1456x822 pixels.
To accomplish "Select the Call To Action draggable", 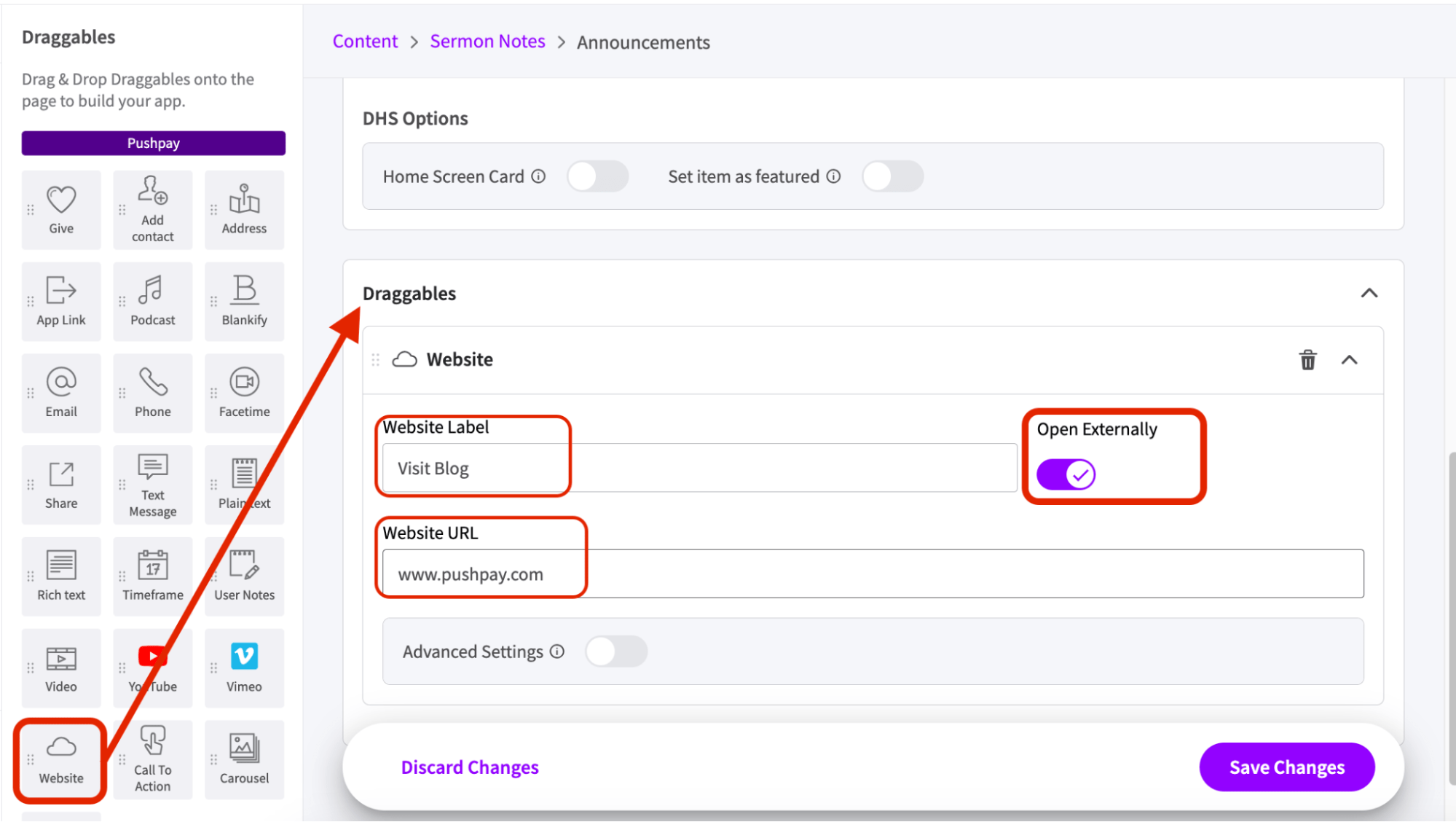I will (x=152, y=759).
